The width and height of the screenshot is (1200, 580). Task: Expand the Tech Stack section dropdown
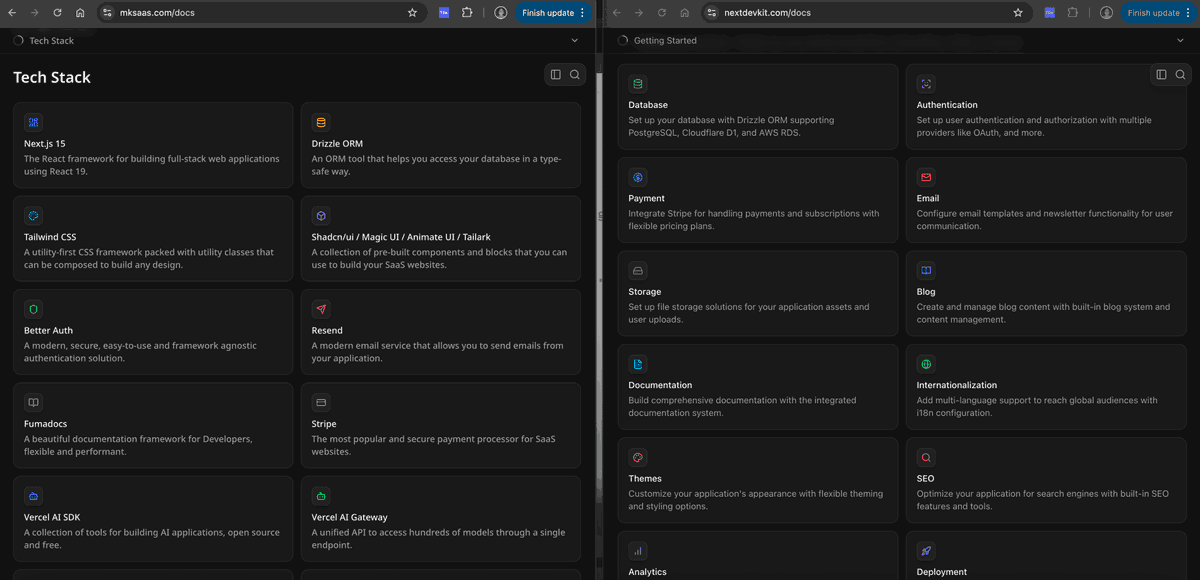coord(575,41)
